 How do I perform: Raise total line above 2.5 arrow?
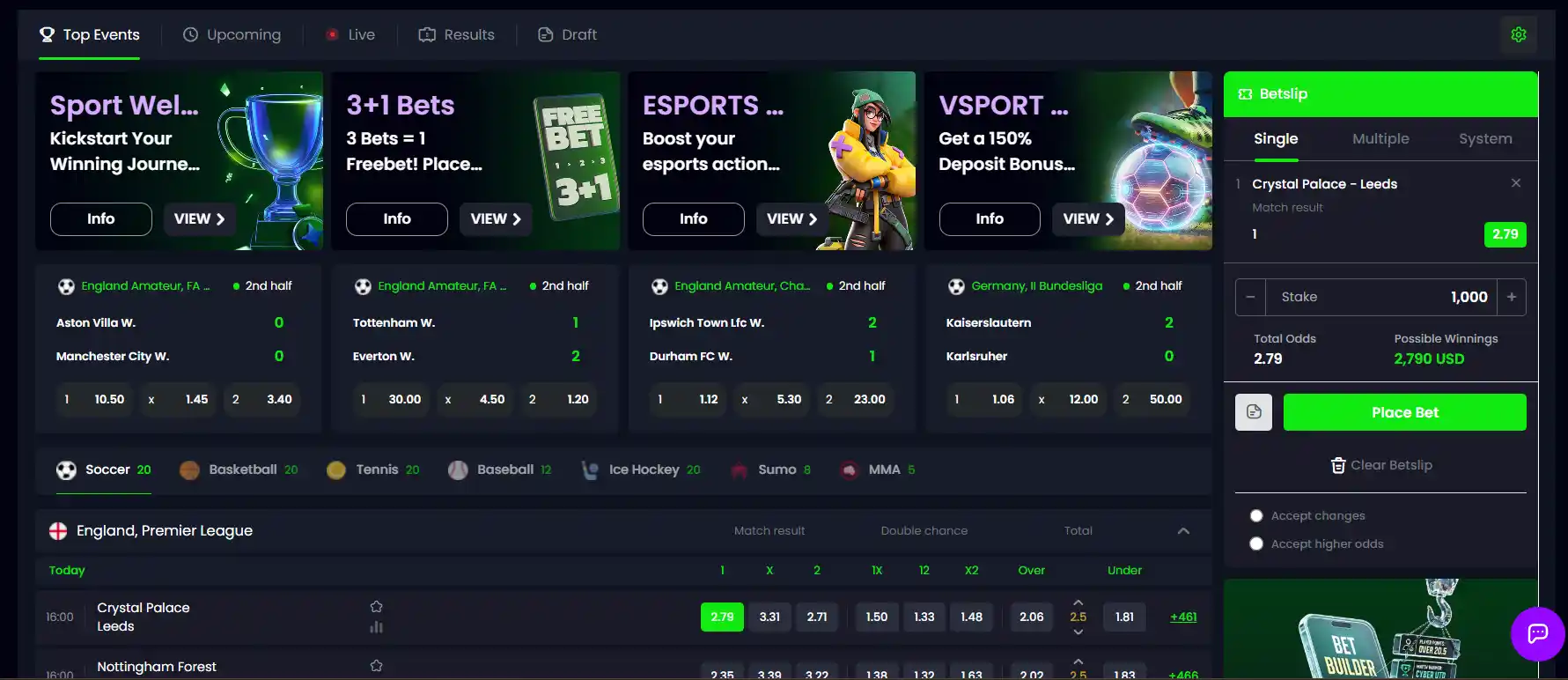point(1078,602)
